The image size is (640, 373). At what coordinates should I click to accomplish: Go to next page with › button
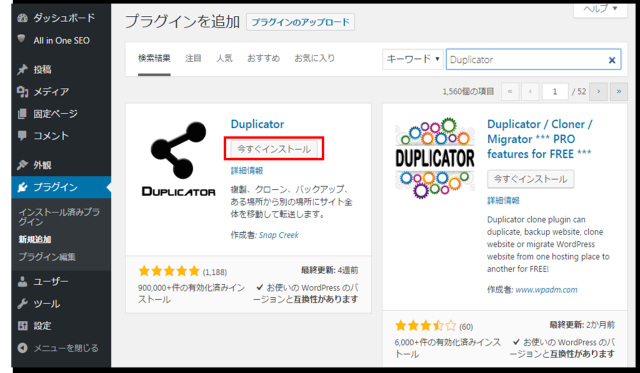click(599, 91)
